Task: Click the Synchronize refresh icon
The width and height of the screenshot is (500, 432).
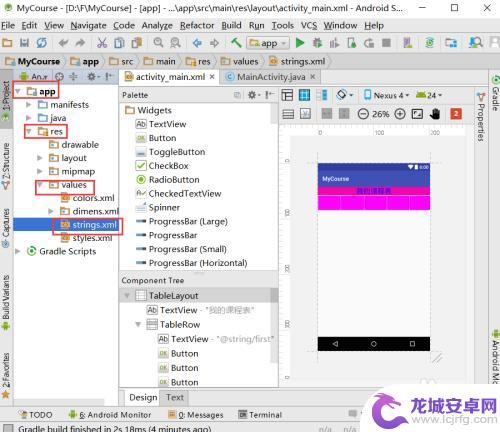Action: [x=42, y=43]
